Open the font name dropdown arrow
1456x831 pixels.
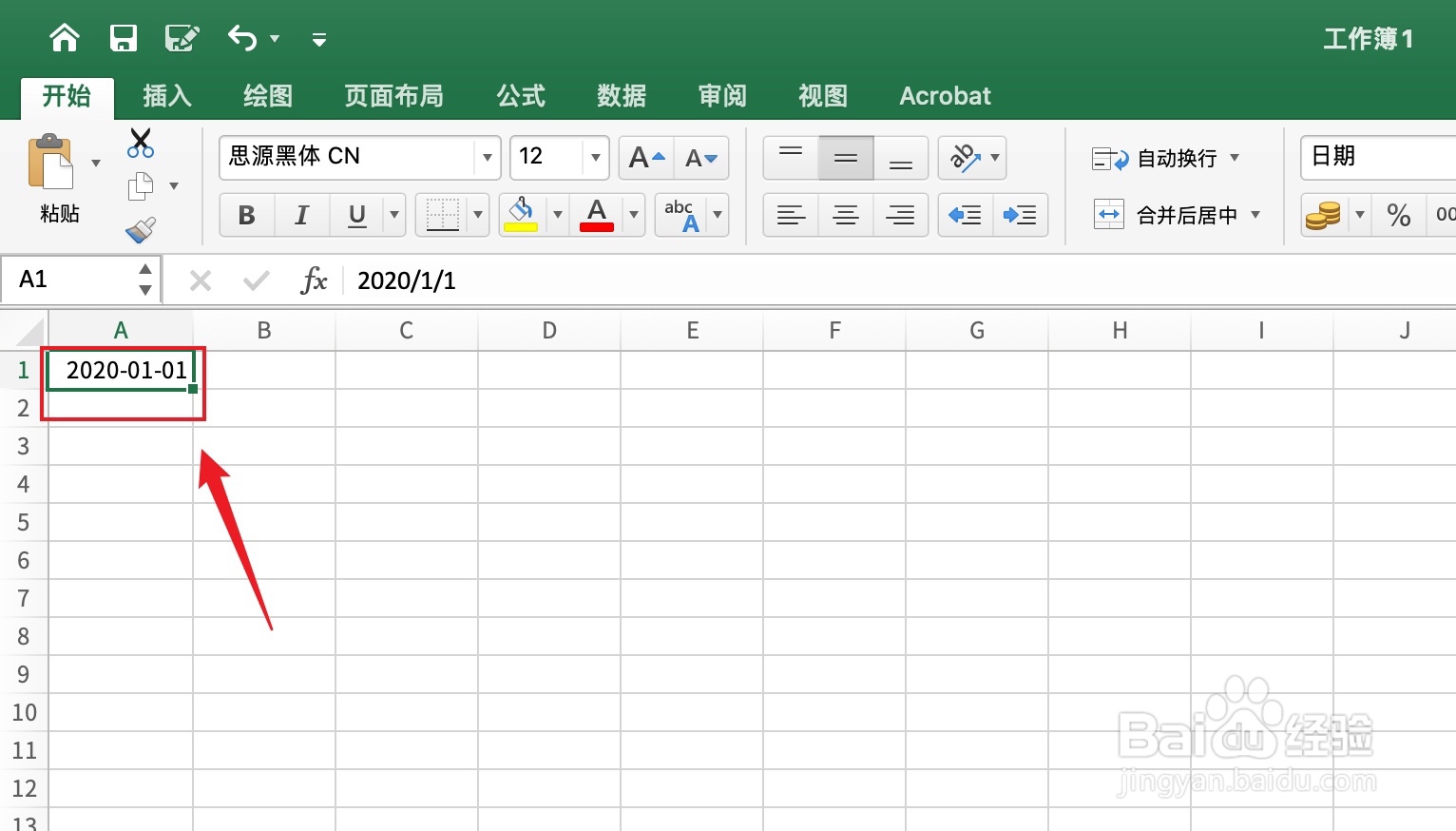(x=488, y=157)
